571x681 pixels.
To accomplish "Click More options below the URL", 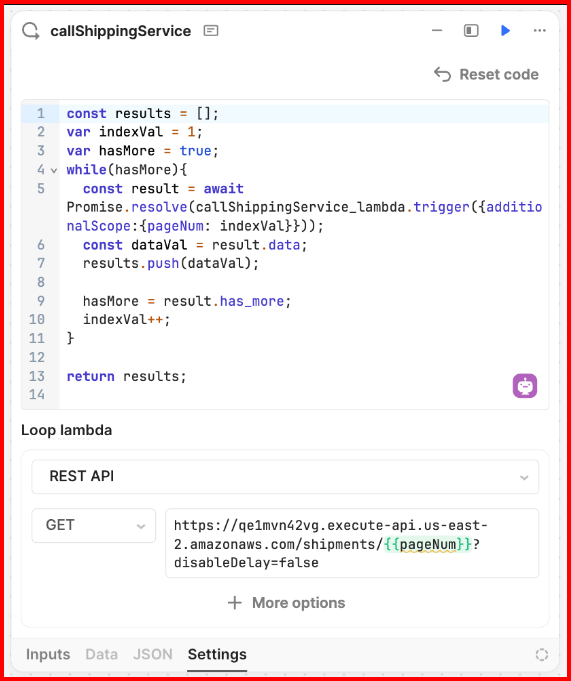I will (286, 603).
